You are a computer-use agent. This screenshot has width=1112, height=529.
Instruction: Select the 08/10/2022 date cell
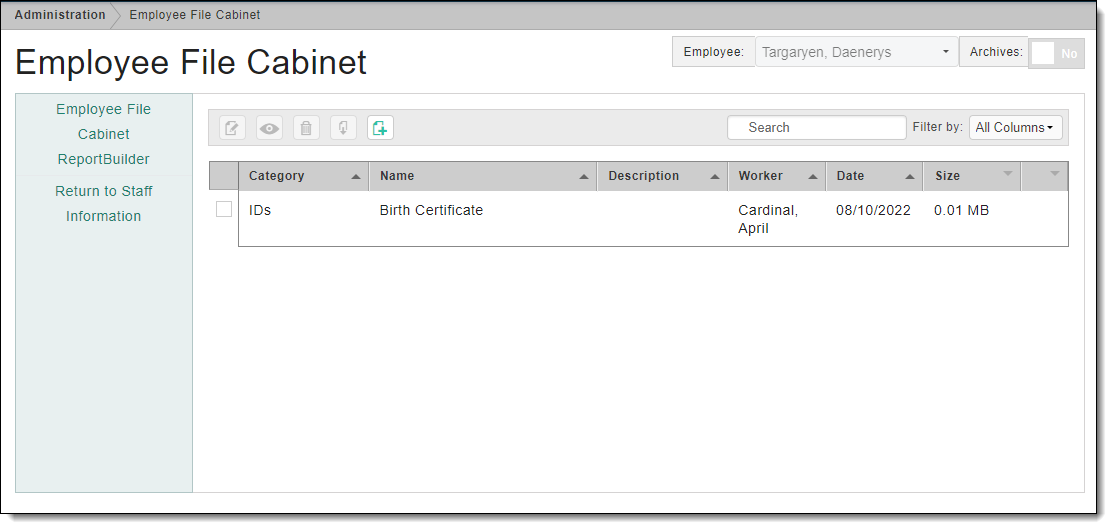pyautogui.click(x=873, y=211)
